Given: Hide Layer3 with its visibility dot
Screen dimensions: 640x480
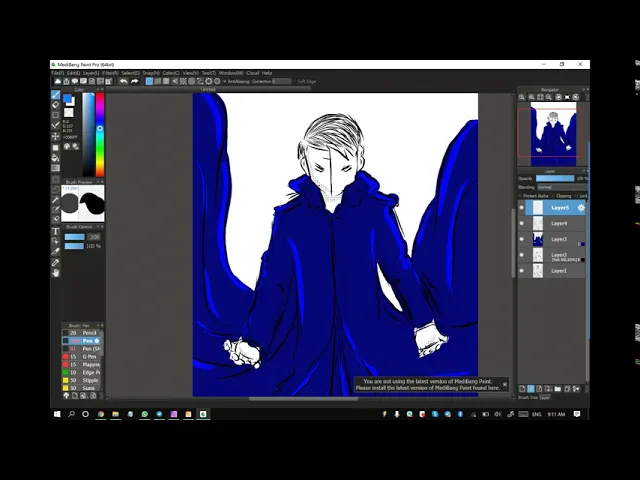Looking at the screenshot, I should (x=522, y=239).
